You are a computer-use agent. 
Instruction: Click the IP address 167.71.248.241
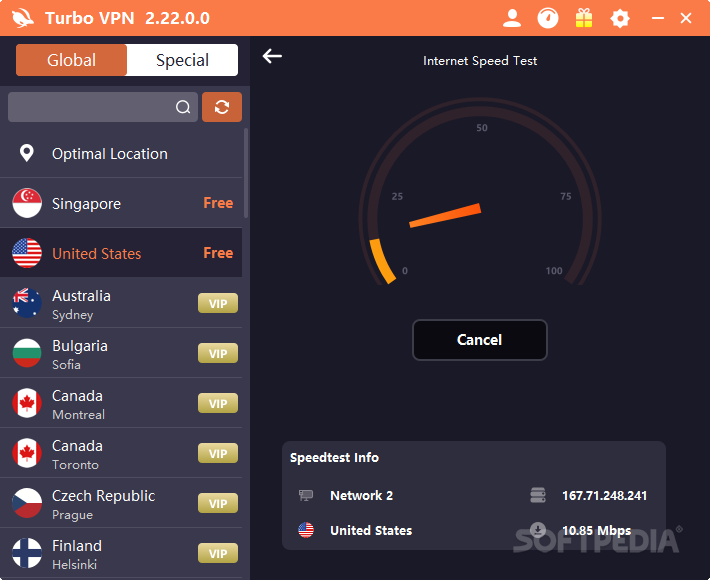click(604, 496)
